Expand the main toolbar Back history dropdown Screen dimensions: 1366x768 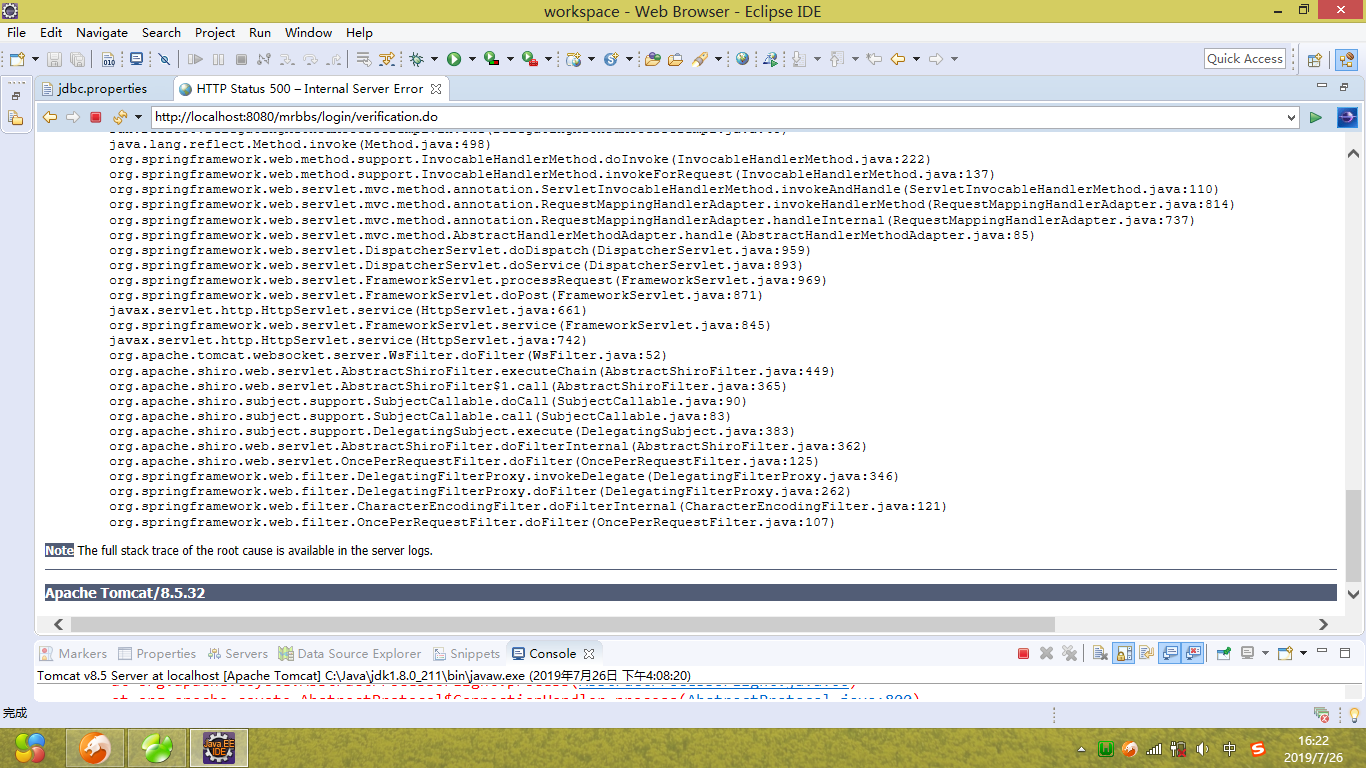click(916, 59)
